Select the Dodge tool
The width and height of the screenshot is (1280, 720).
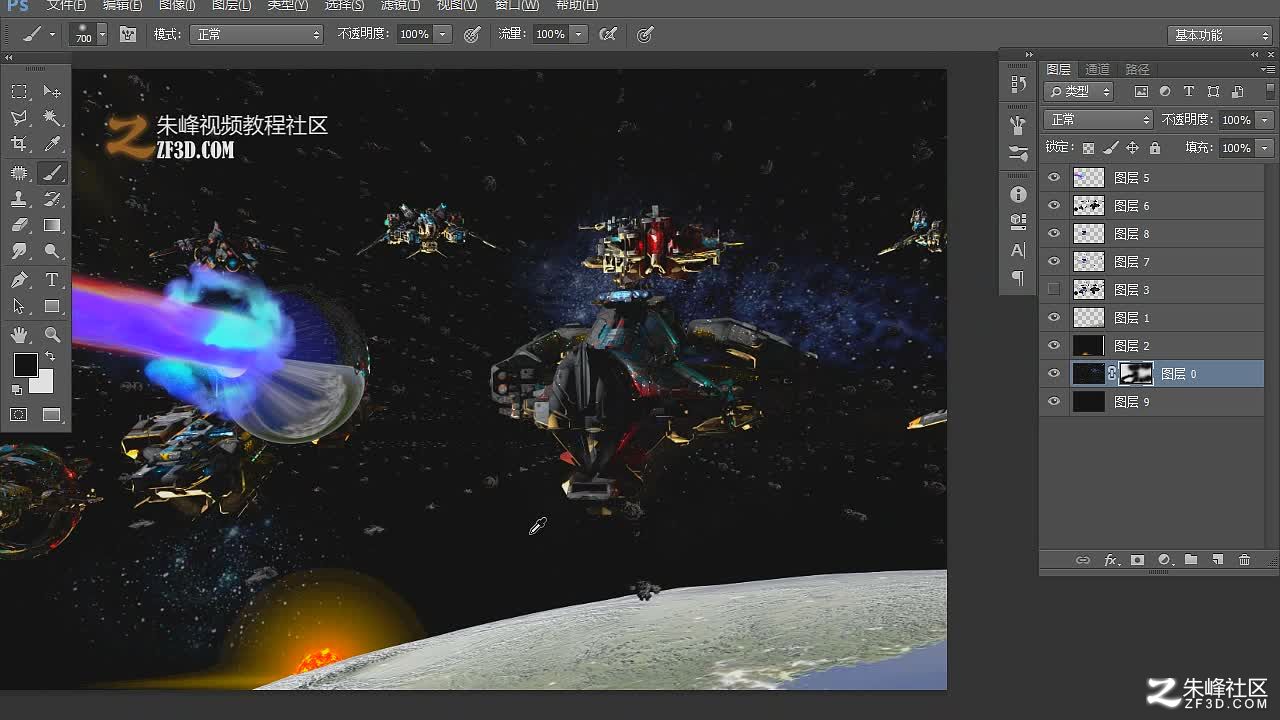click(x=52, y=252)
